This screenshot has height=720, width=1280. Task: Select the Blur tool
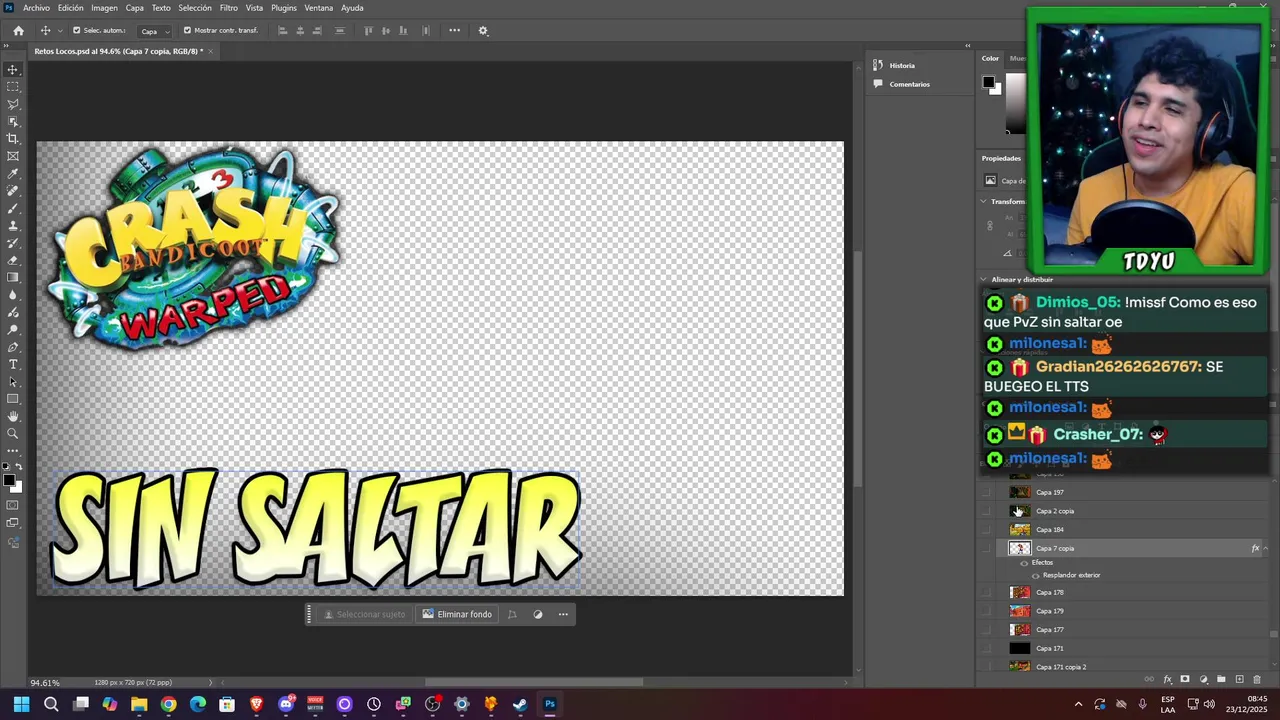point(13,295)
